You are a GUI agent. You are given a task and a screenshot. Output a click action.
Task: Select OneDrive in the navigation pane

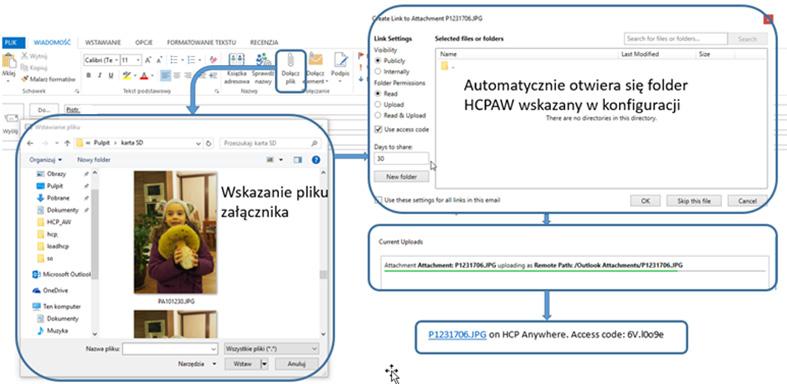coord(51,290)
